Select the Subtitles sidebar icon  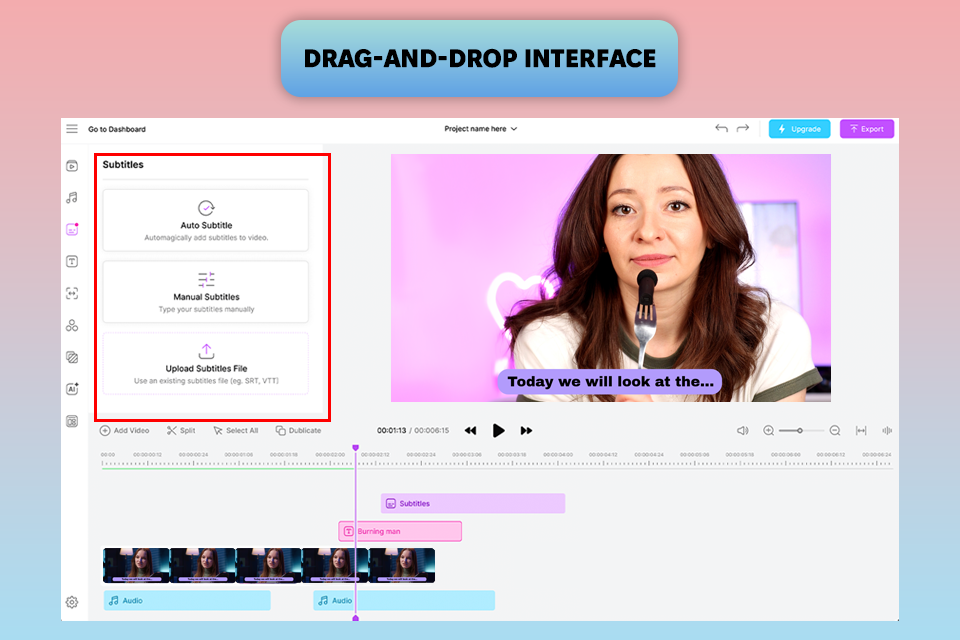(72, 229)
